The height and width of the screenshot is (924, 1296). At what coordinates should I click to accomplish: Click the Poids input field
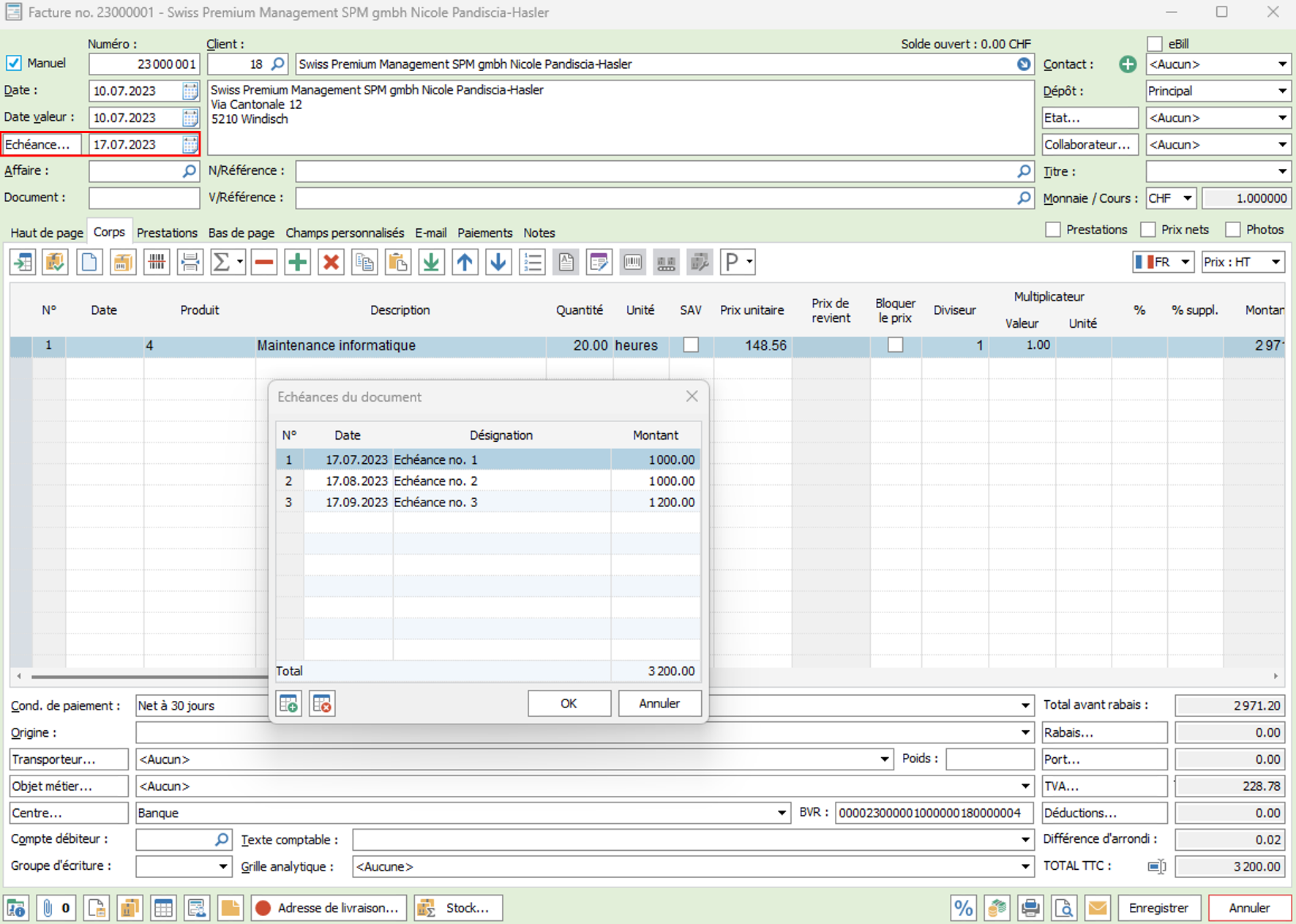989,759
